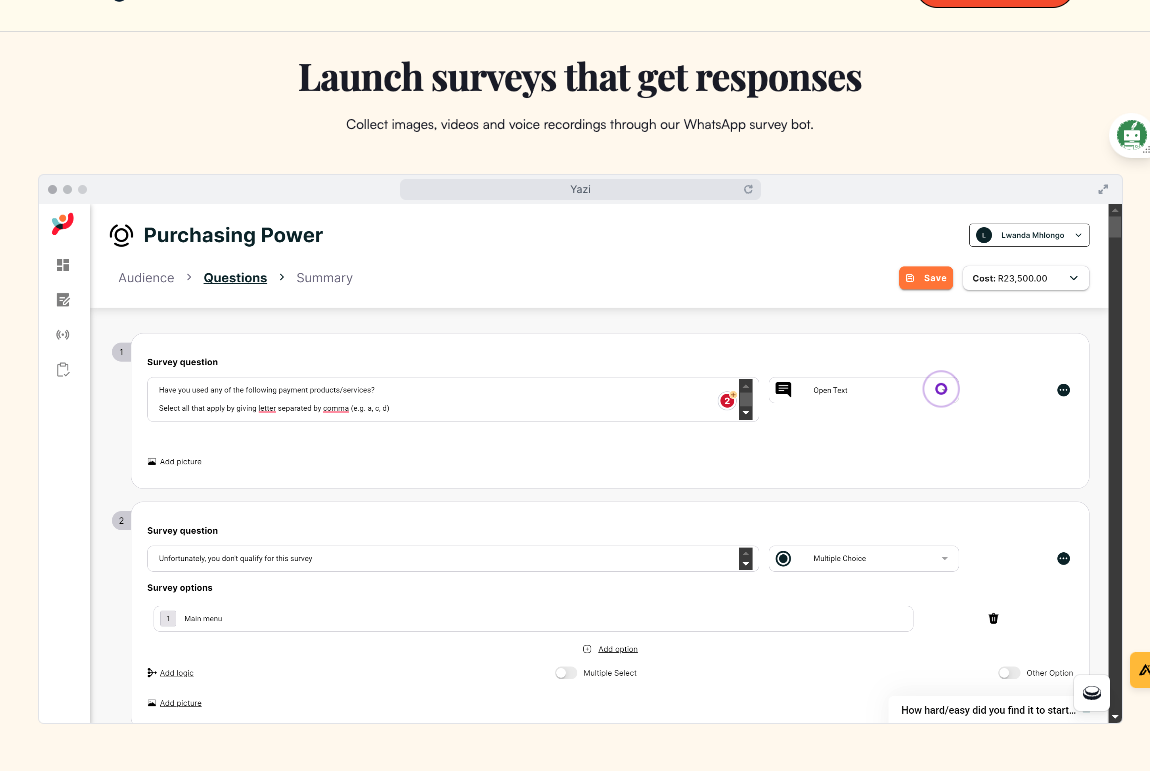This screenshot has width=1150, height=771.
Task: Open the green chatbot widget icon
Action: coord(1131,135)
